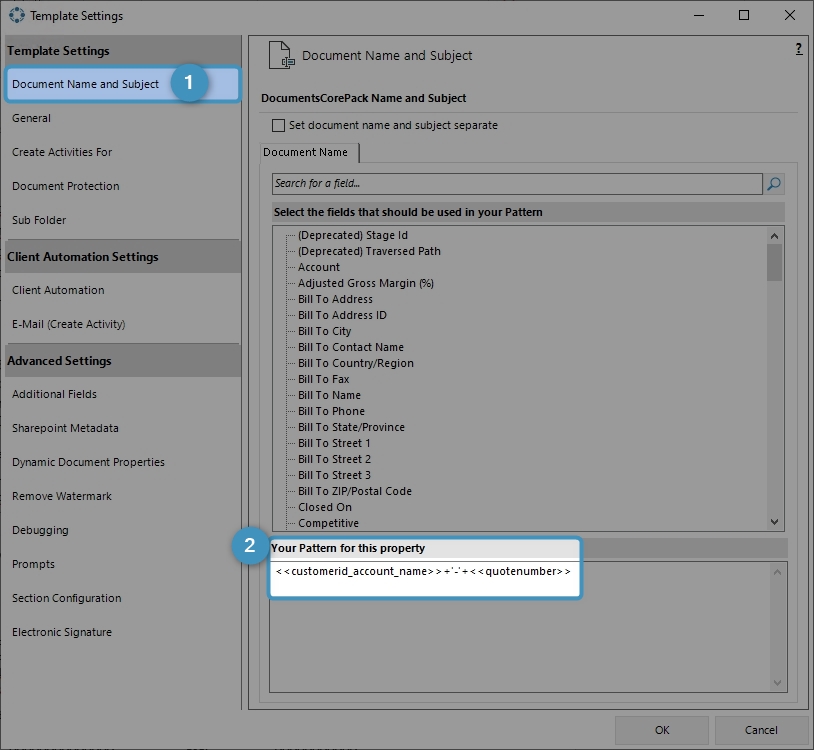Screen dimensions: 814x750
Task: Select the Document Name tab
Action: click(309, 153)
